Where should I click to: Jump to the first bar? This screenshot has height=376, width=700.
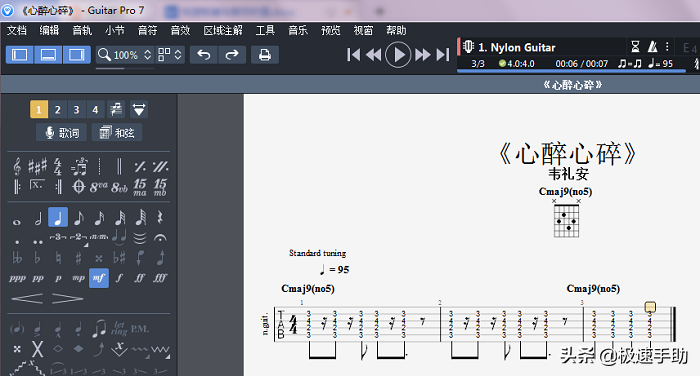click(x=353, y=55)
